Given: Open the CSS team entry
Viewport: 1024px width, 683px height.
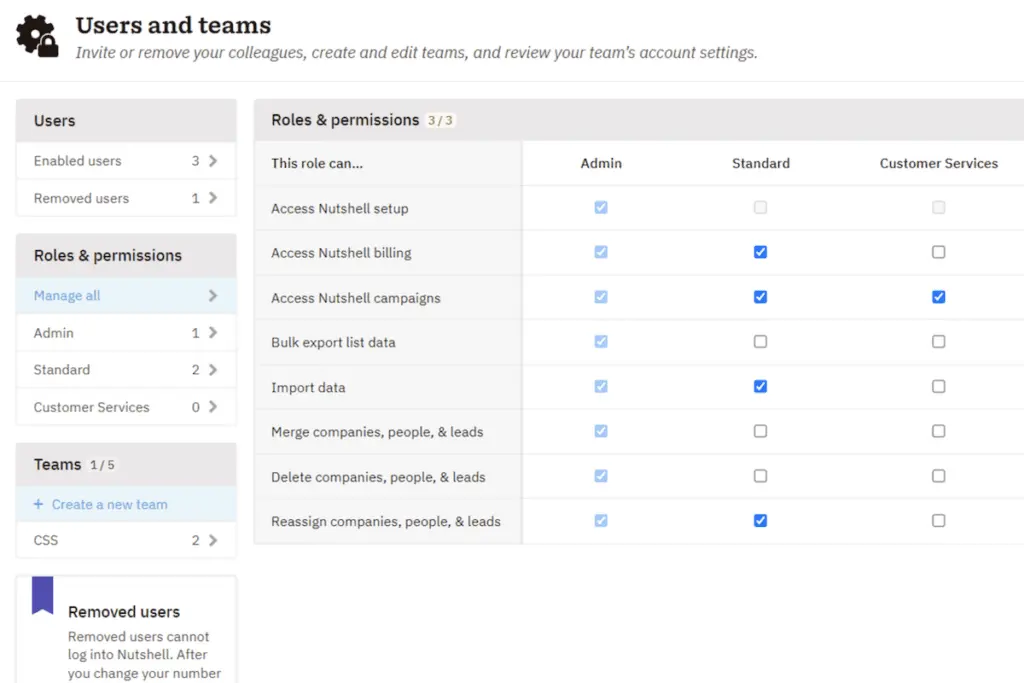Looking at the screenshot, I should pyautogui.click(x=126, y=540).
